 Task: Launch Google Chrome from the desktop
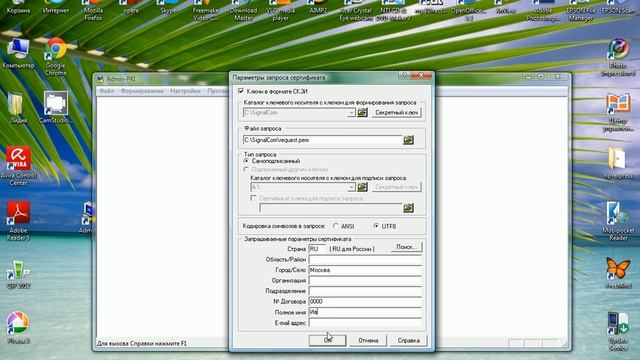click(x=56, y=56)
